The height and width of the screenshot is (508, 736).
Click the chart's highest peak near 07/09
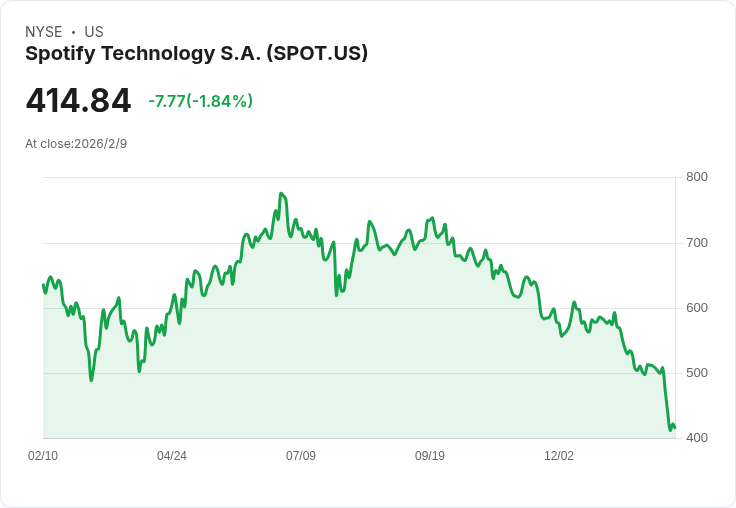tap(281, 193)
